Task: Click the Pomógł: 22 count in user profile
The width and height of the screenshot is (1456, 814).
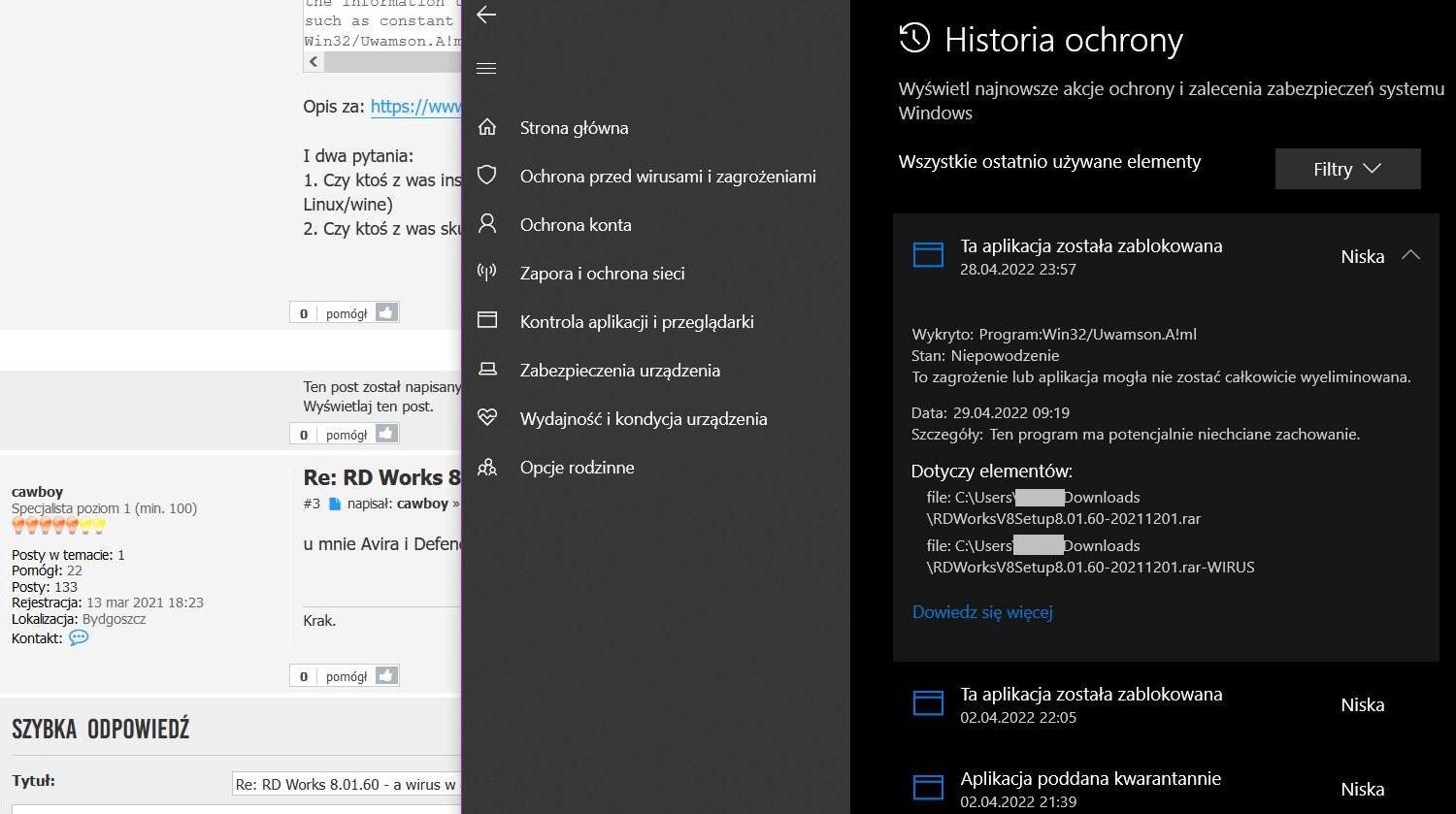Action: pos(47,570)
